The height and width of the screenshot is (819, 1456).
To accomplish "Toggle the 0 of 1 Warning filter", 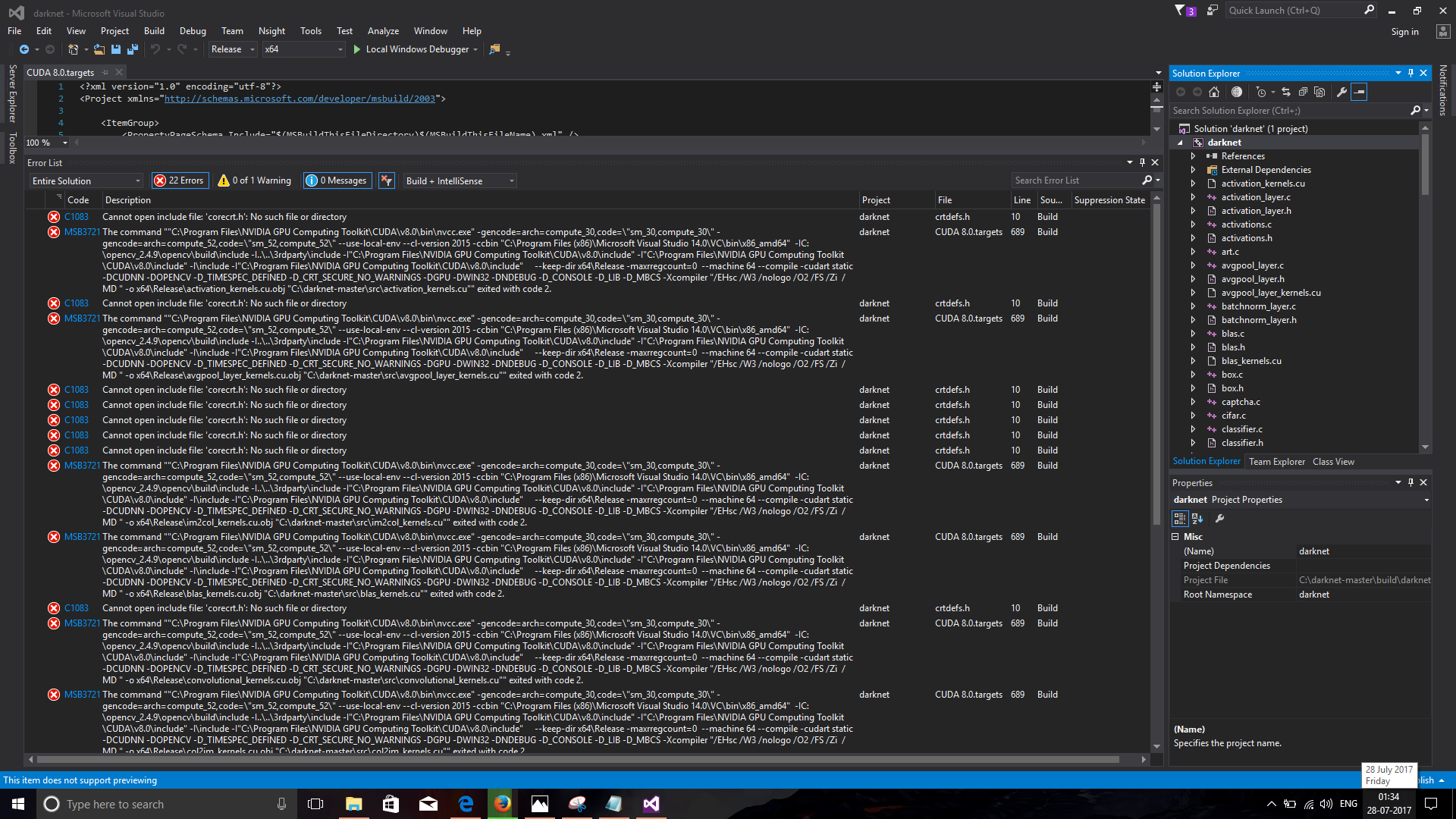I will click(x=254, y=180).
